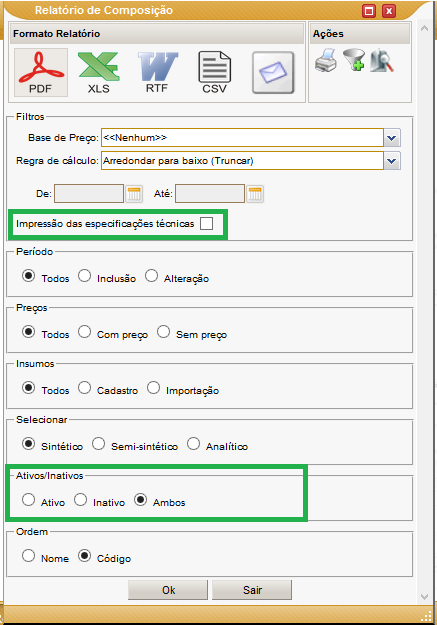Expand the Regra de cálculo dropdown

(x=392, y=161)
